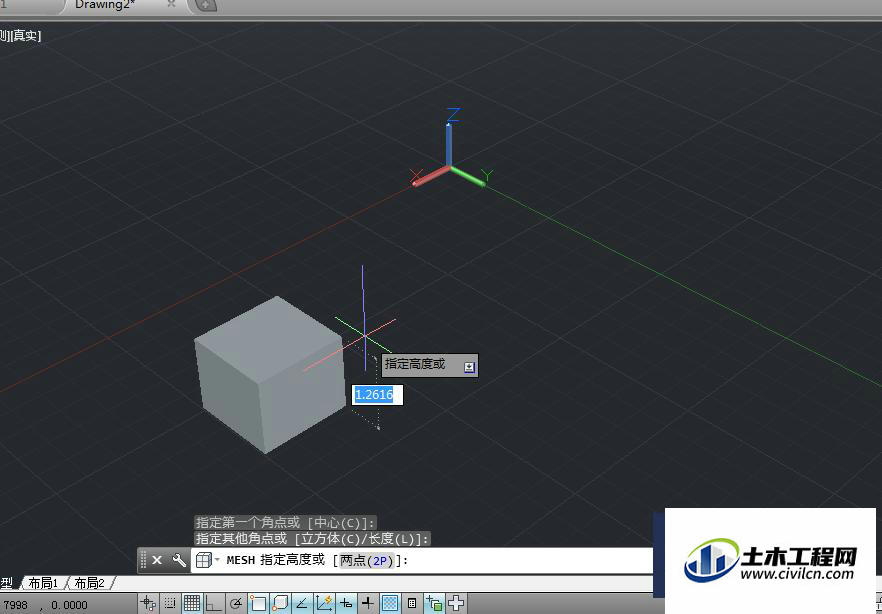The image size is (882, 614).
Task: Click the 1.2616 height input field
Action: [x=377, y=395]
